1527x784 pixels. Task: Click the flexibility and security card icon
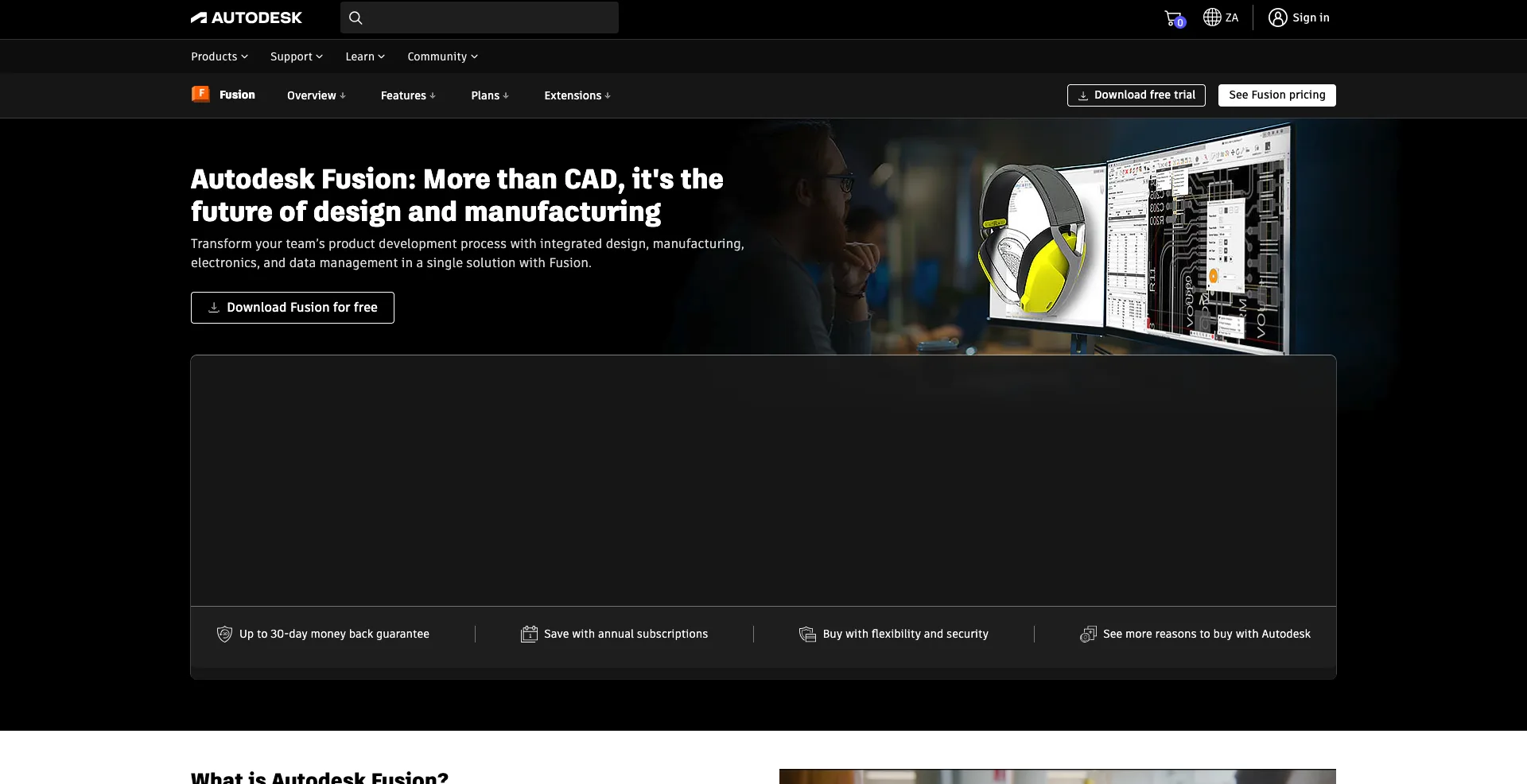pyautogui.click(x=807, y=634)
